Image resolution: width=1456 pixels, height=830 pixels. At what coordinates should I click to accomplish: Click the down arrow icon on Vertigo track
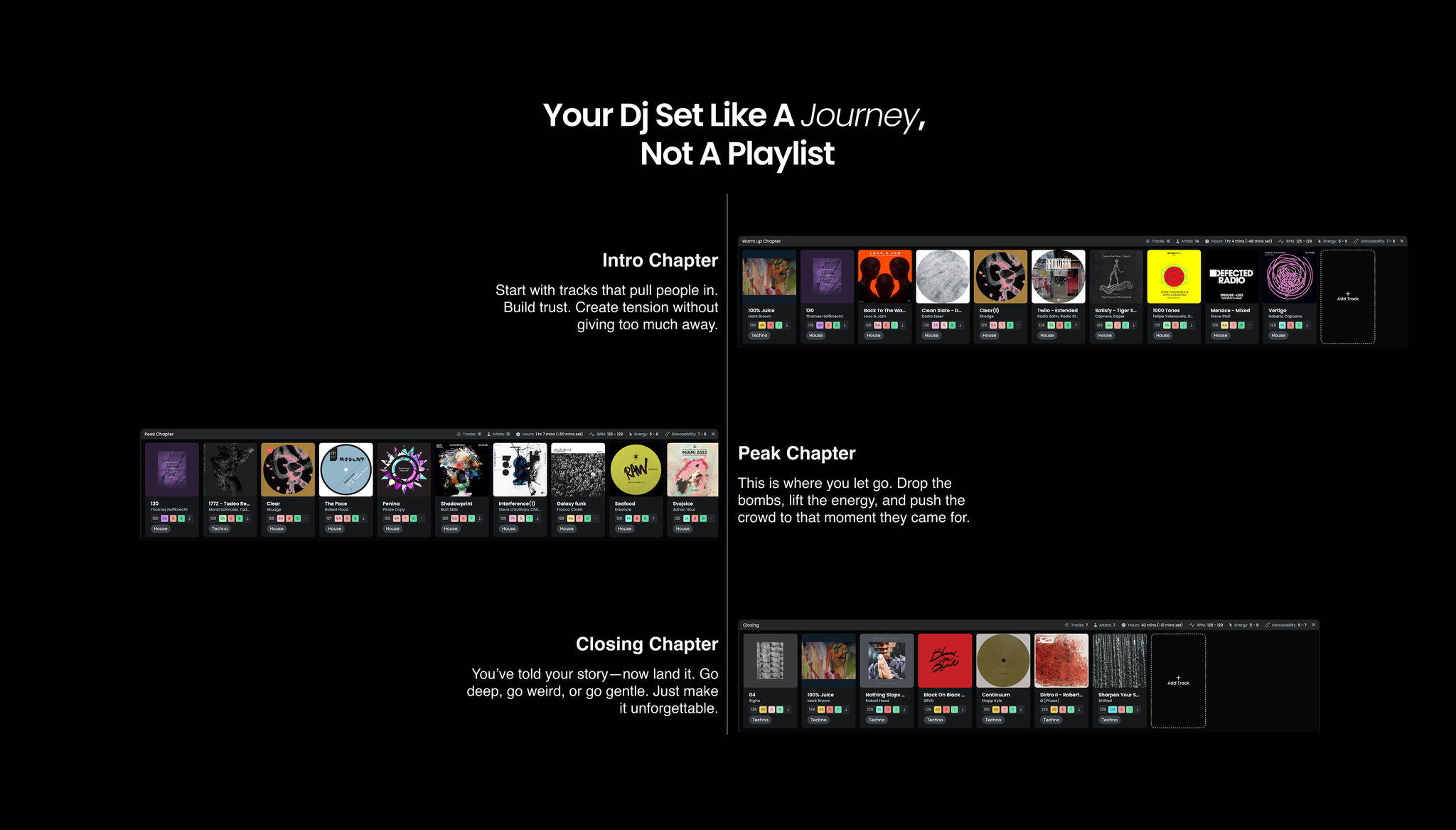1307,325
